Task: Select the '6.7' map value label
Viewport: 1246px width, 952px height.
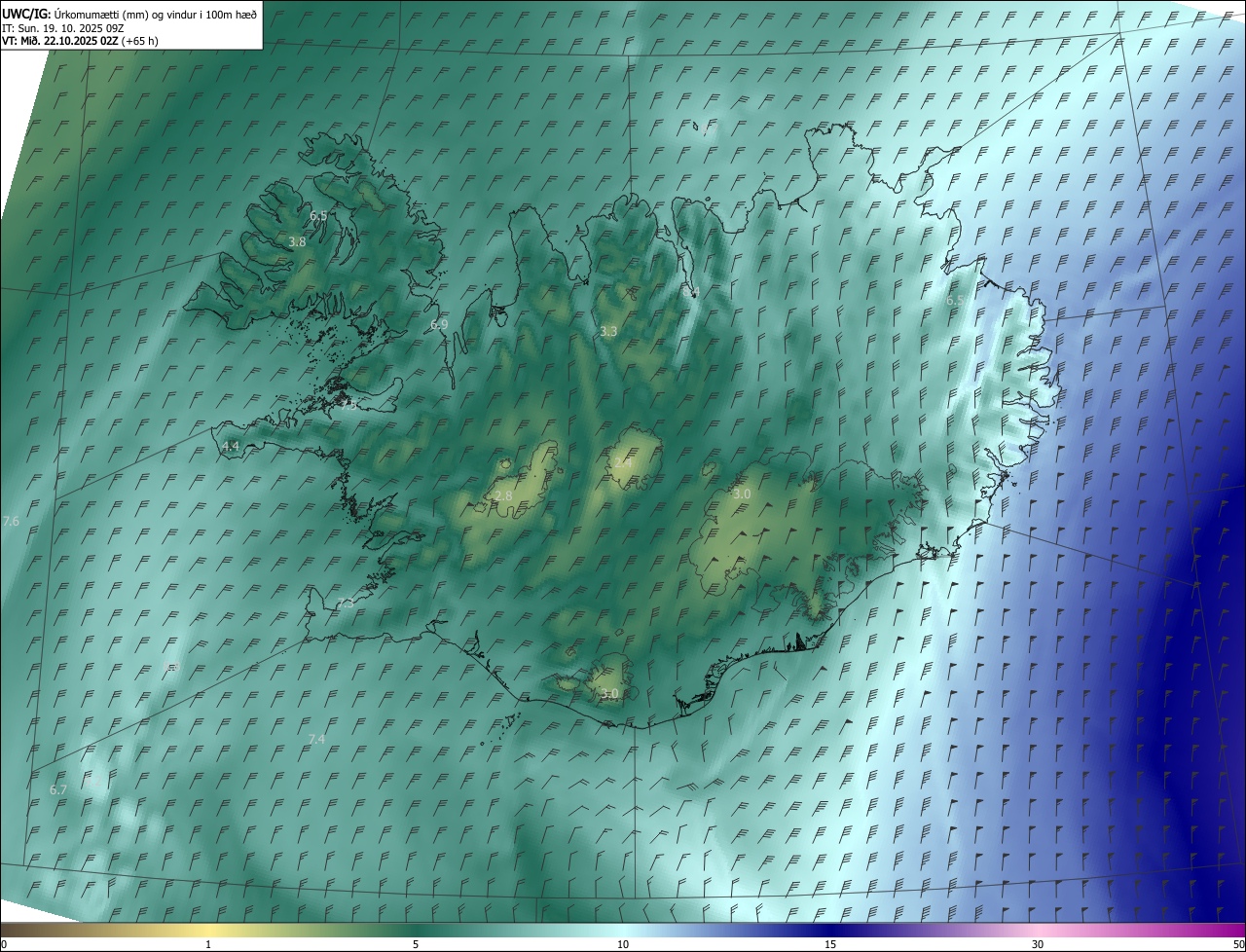Action: pos(58,789)
